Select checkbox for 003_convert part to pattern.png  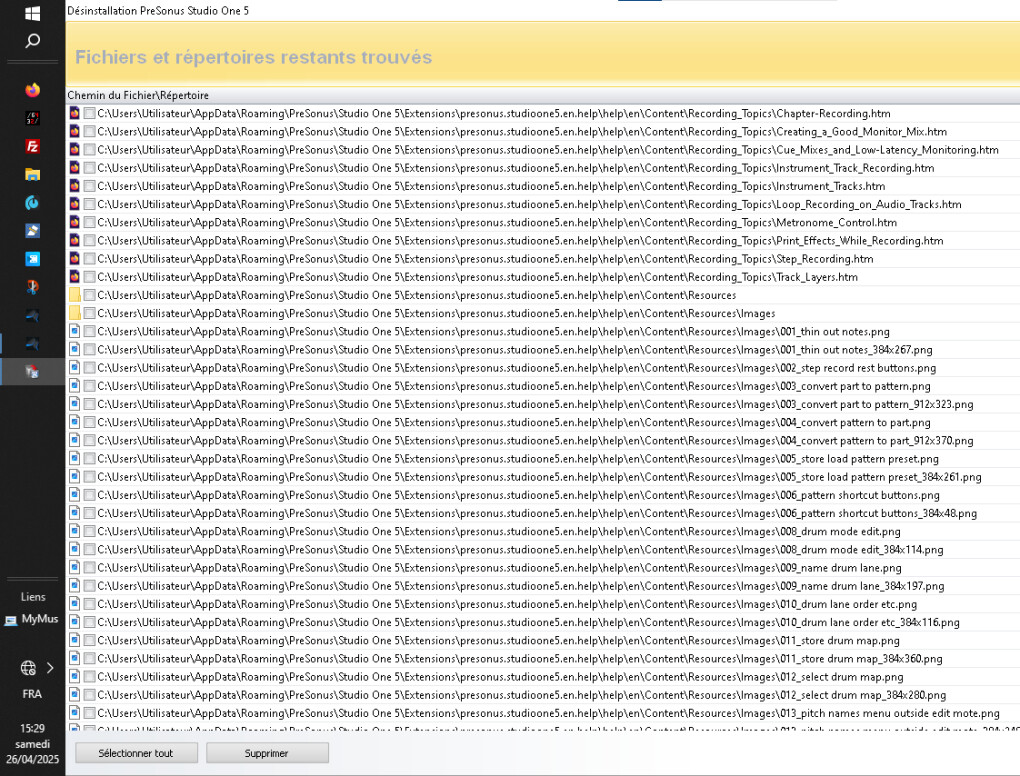tap(90, 386)
